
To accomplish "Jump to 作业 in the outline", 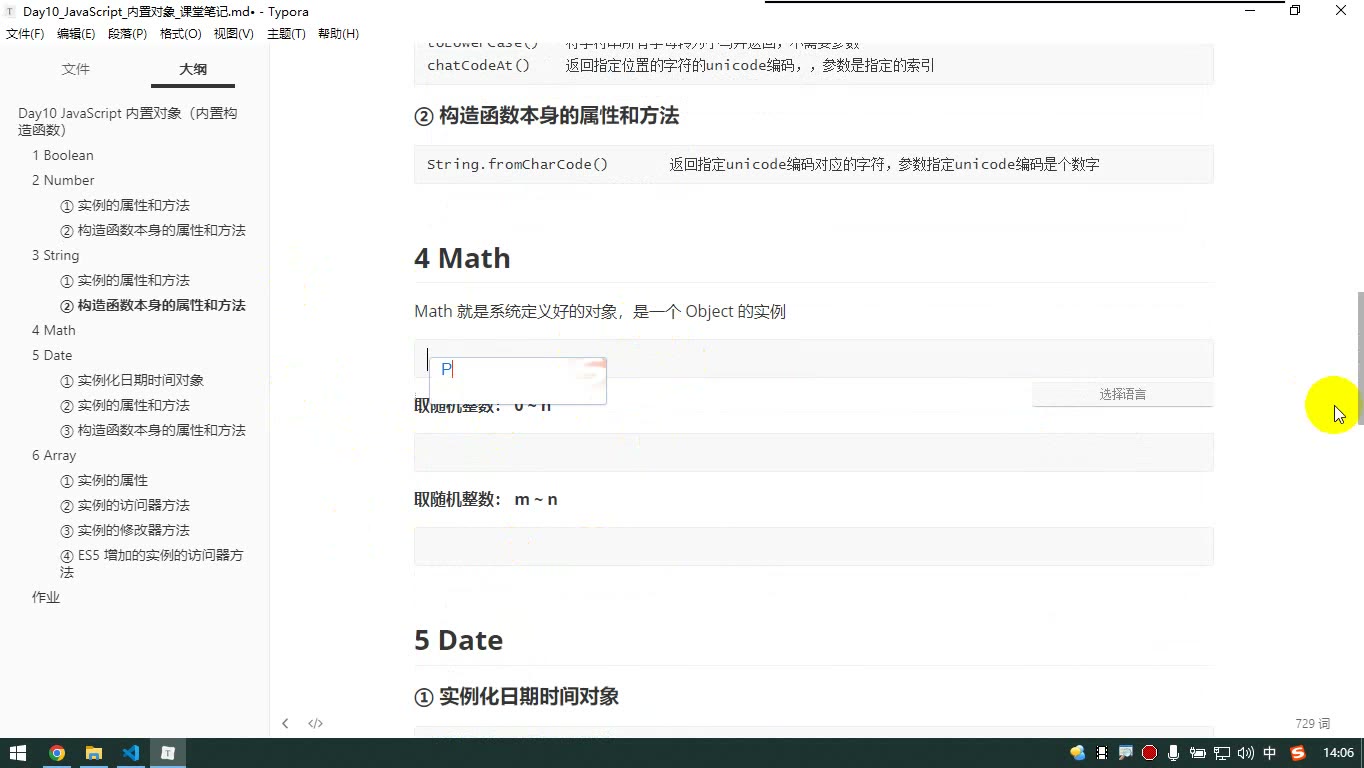I will pos(46,597).
